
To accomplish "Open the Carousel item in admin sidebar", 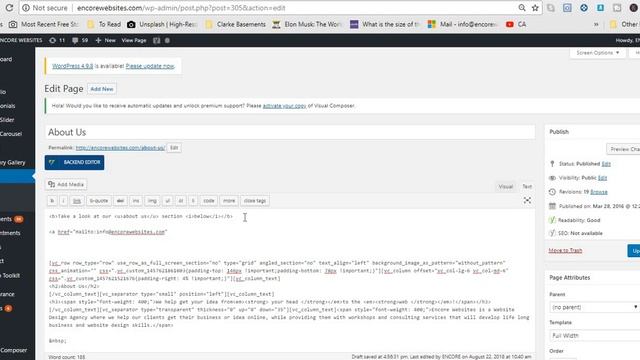I will (11, 134).
